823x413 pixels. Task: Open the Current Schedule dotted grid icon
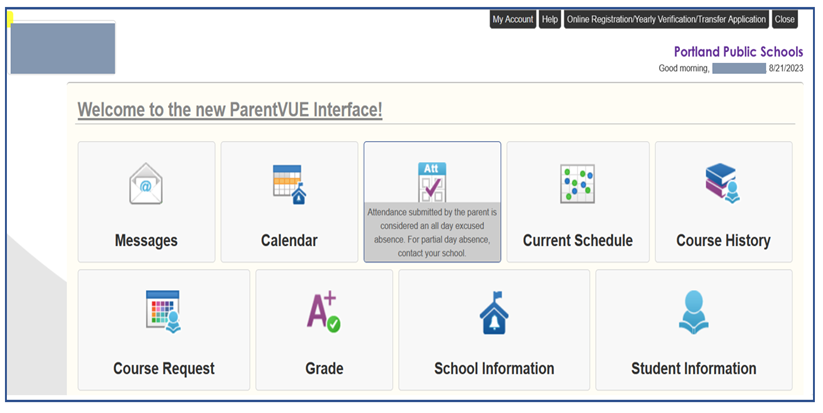tap(577, 184)
